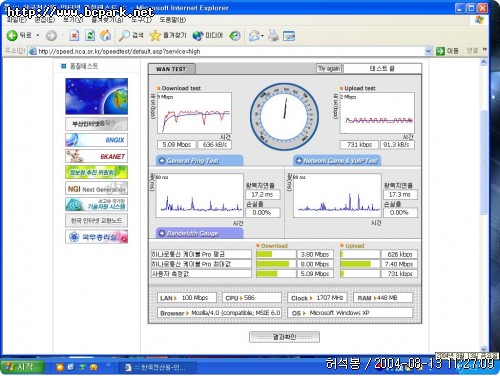Open the Media toolbar button

pos(207,35)
